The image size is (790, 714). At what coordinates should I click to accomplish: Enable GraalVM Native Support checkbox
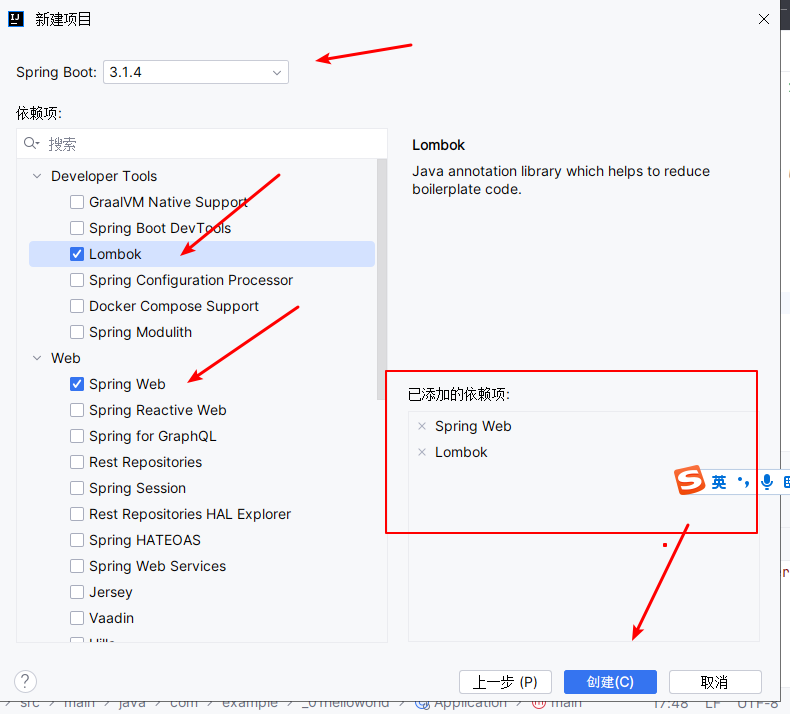coord(77,202)
